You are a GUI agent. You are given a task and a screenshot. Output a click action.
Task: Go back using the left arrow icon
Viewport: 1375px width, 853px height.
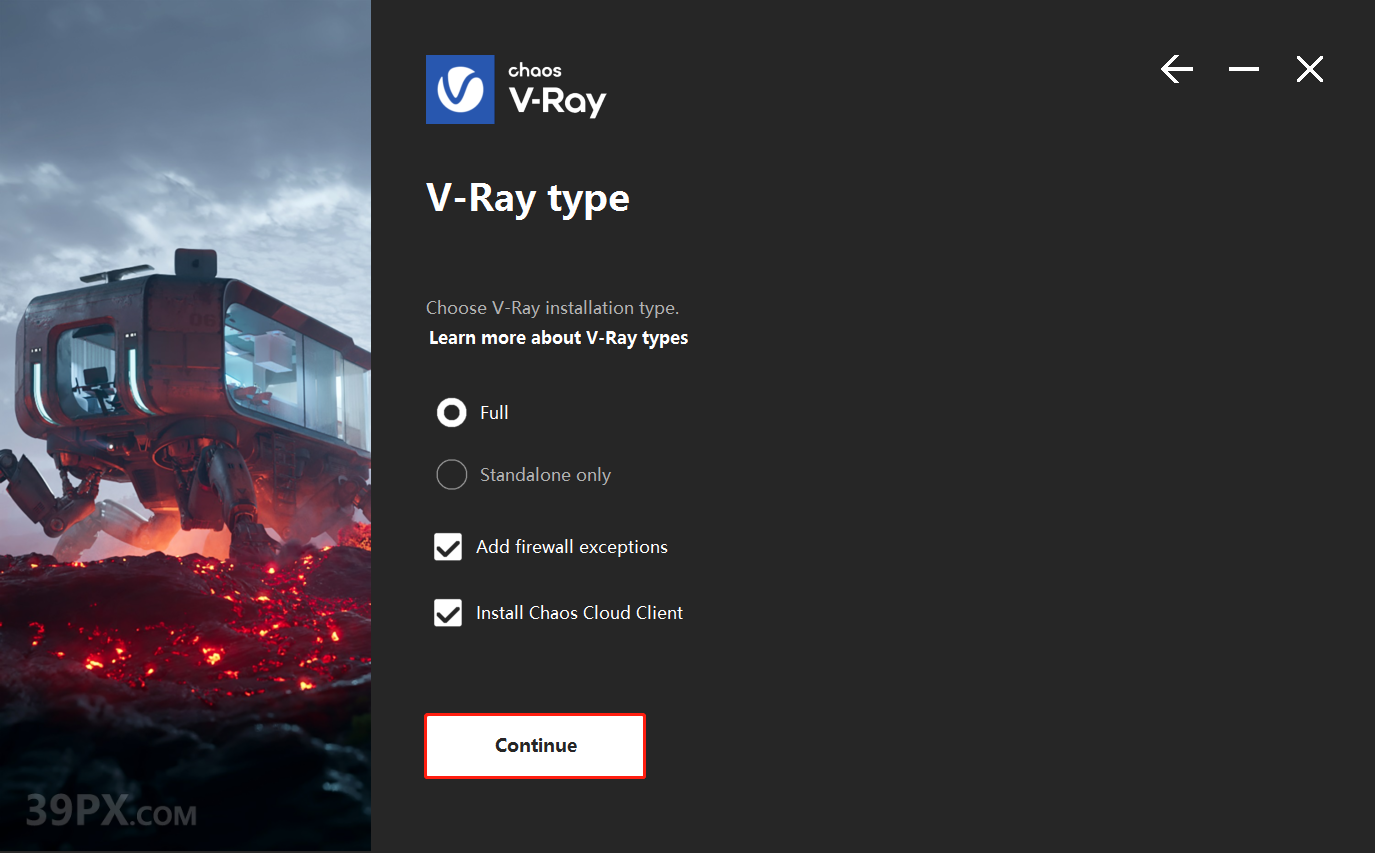tap(1177, 69)
